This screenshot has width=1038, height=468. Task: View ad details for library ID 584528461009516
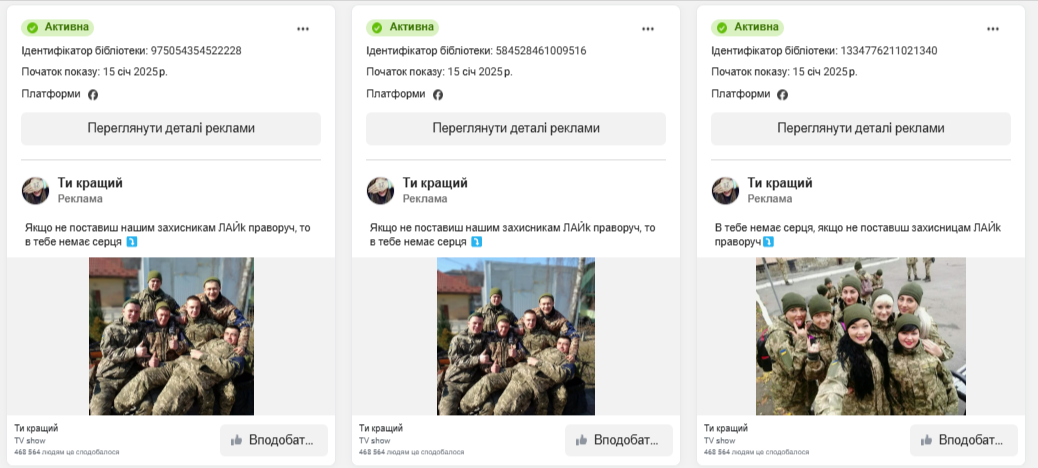[x=516, y=128]
